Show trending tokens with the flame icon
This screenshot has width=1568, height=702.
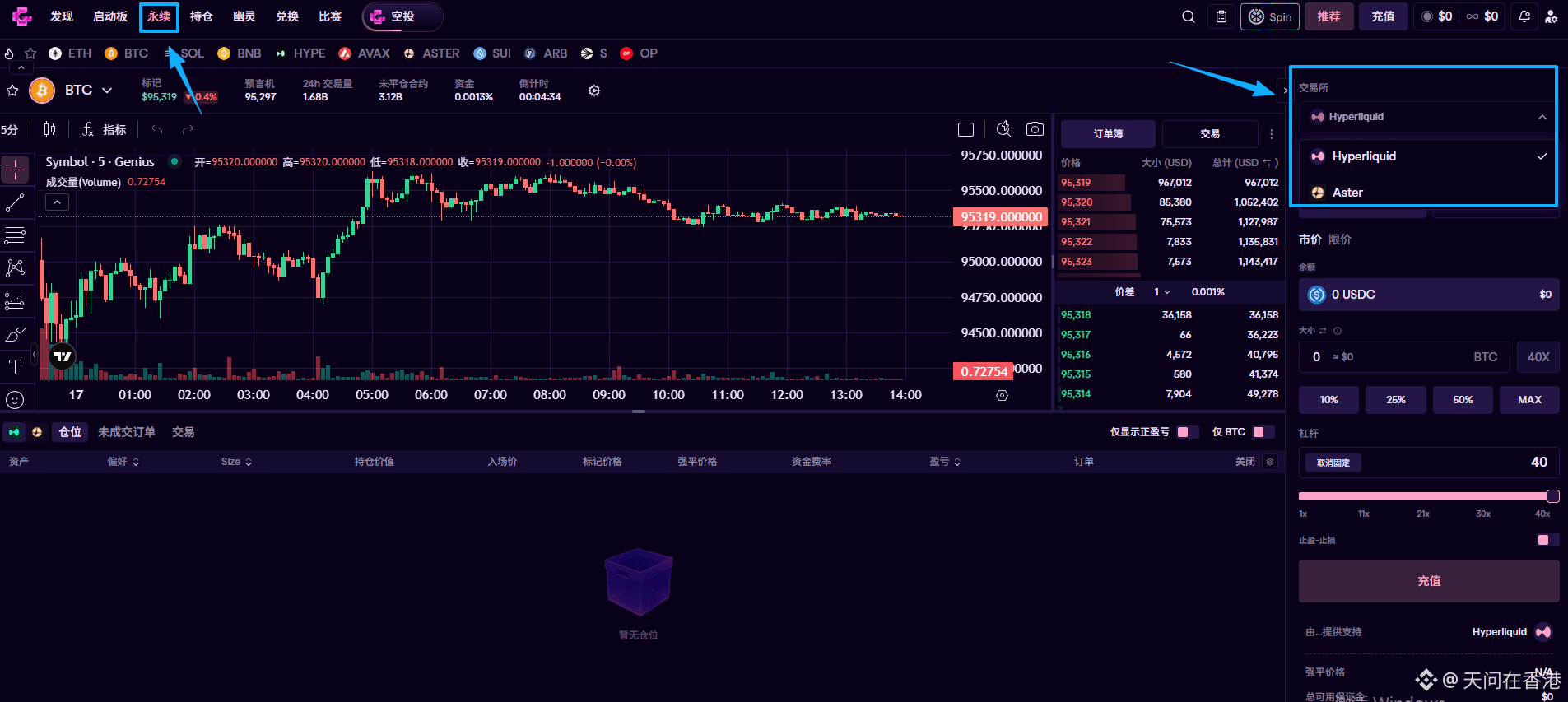pos(9,53)
